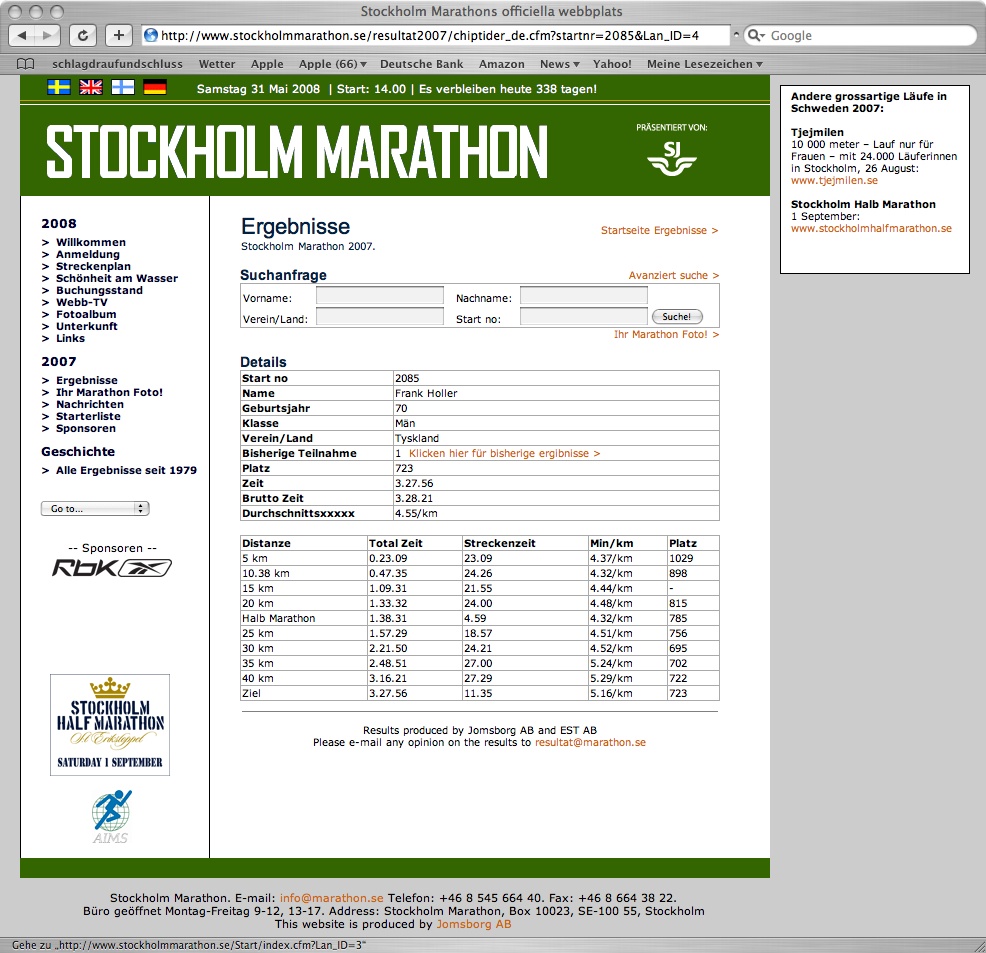Switch language with the German flag

[155, 87]
